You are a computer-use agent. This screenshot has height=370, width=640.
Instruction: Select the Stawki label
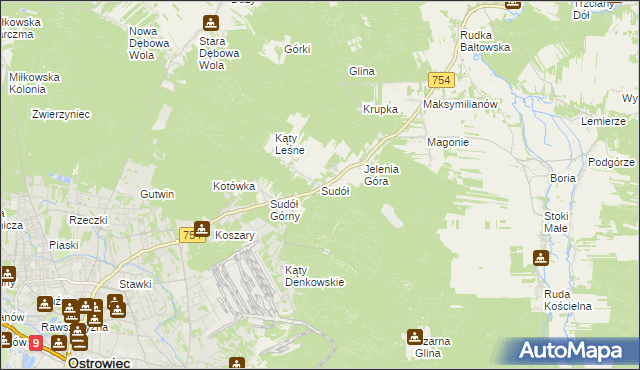[x=135, y=284]
